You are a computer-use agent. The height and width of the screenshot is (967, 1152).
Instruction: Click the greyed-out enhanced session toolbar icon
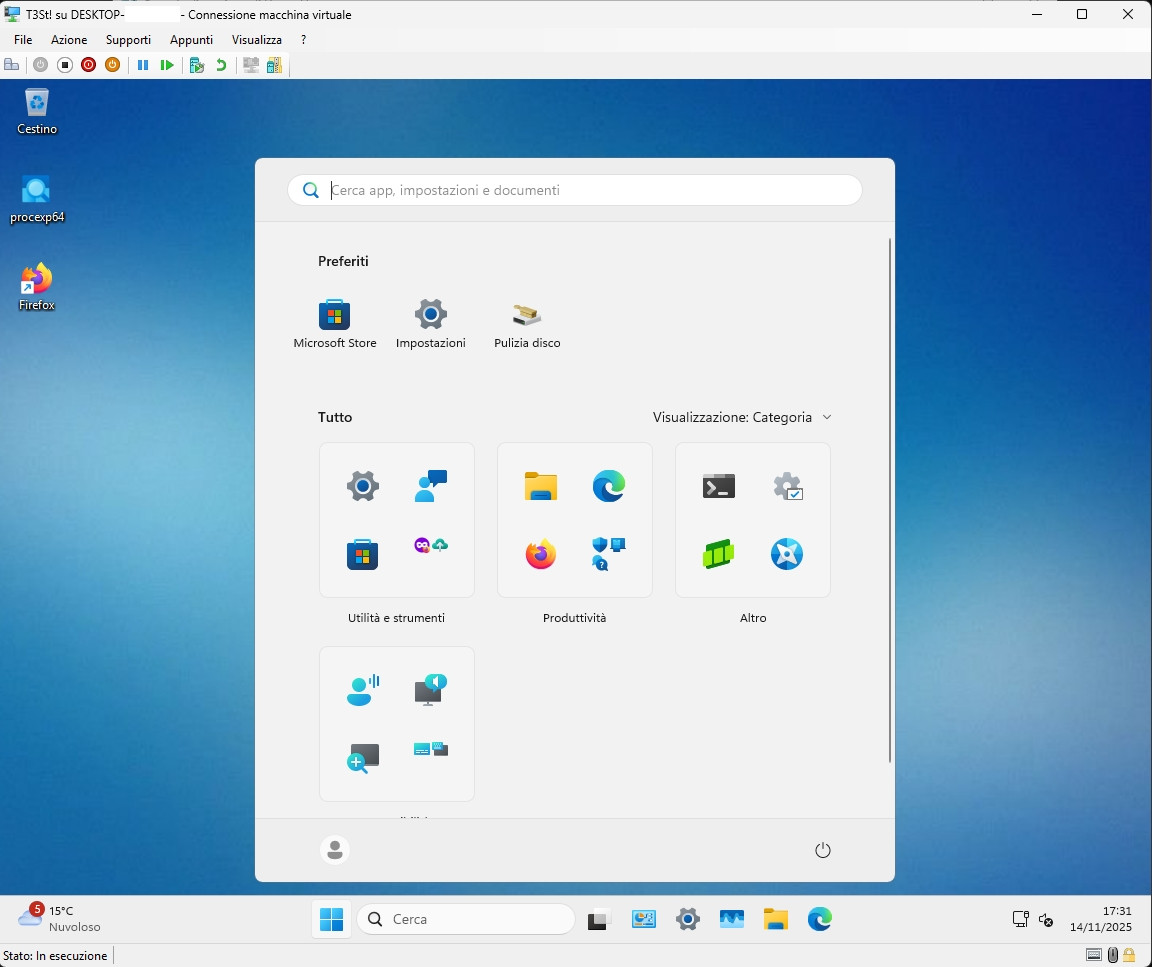pos(251,65)
